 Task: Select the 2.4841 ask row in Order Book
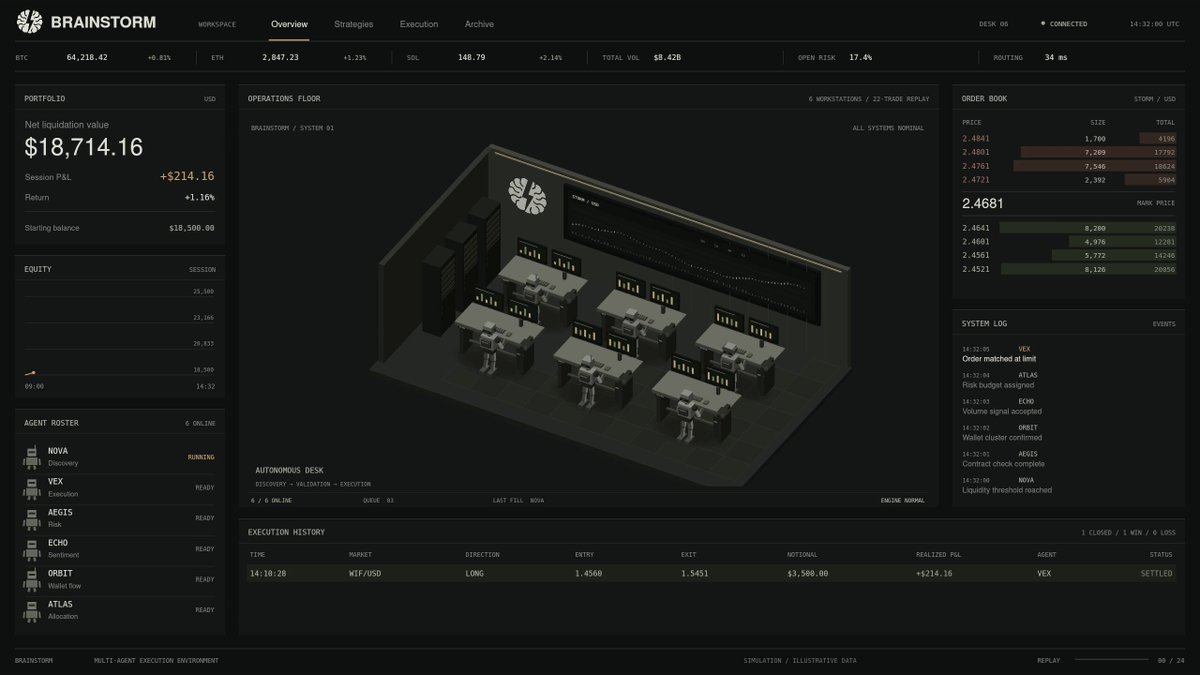coord(1068,137)
